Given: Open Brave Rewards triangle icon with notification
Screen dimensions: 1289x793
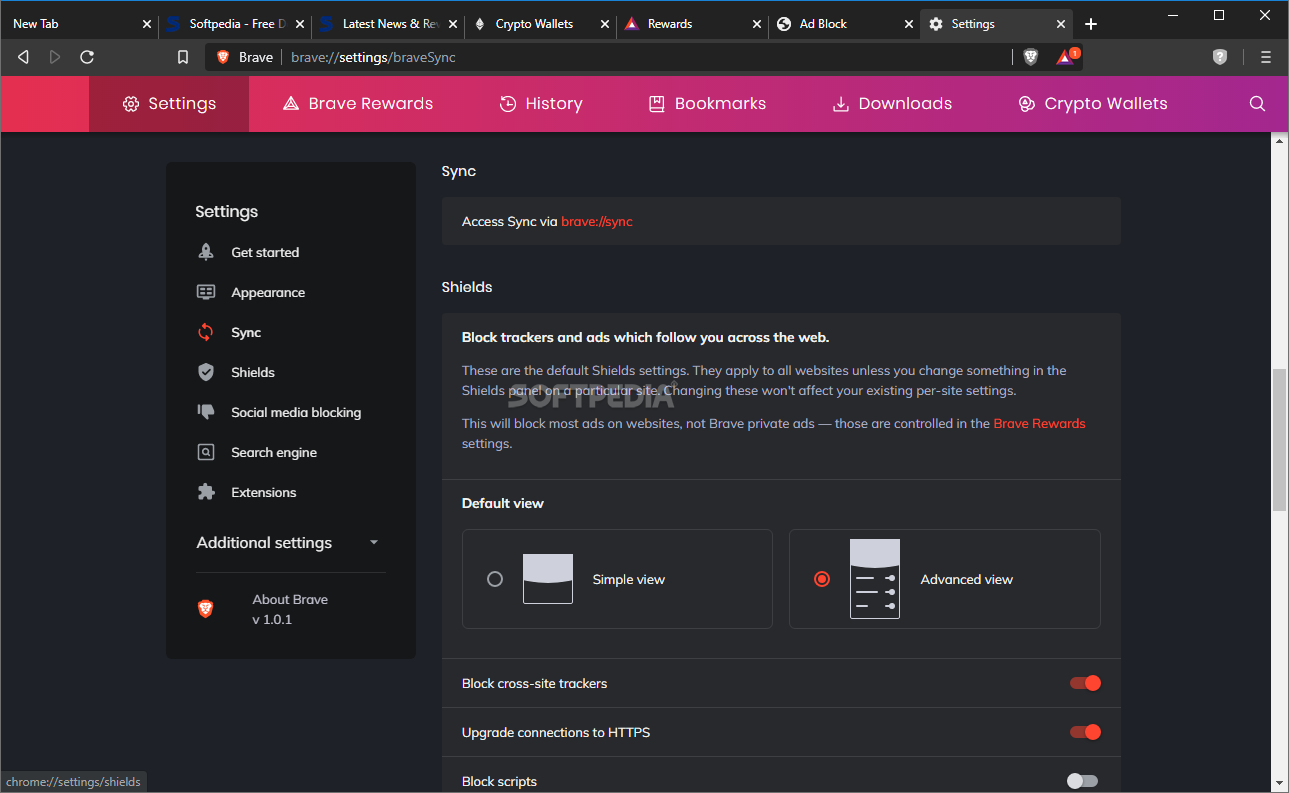Looking at the screenshot, I should [1067, 56].
